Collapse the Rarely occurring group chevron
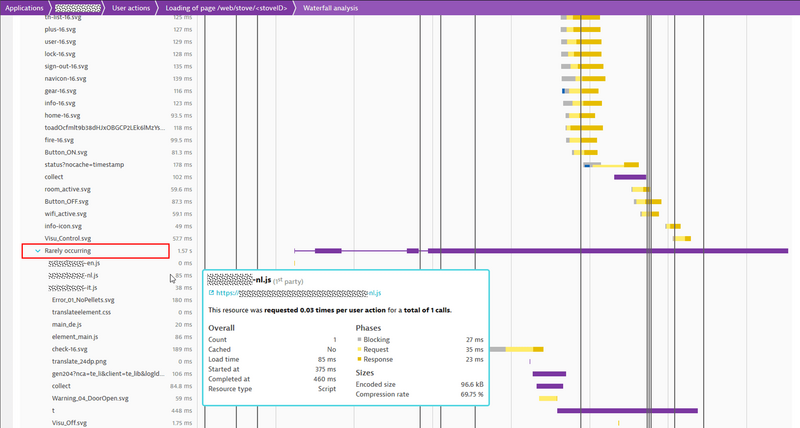The width and height of the screenshot is (800, 428). click(38, 251)
